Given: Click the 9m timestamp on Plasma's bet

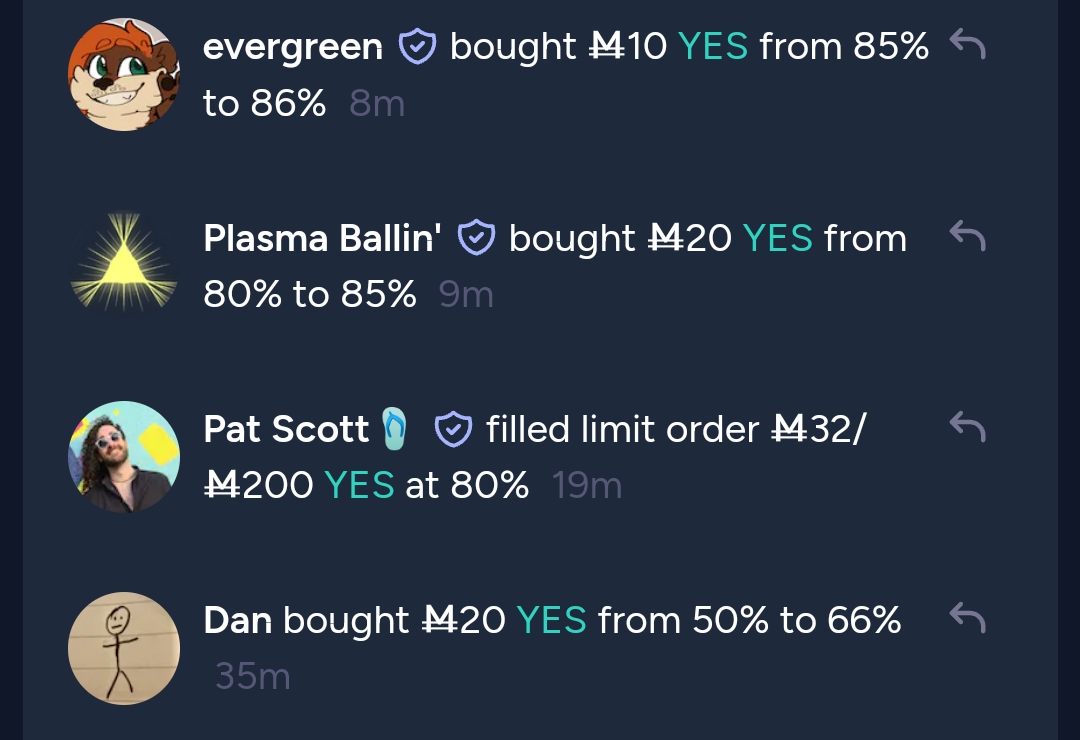Looking at the screenshot, I should tap(466, 295).
